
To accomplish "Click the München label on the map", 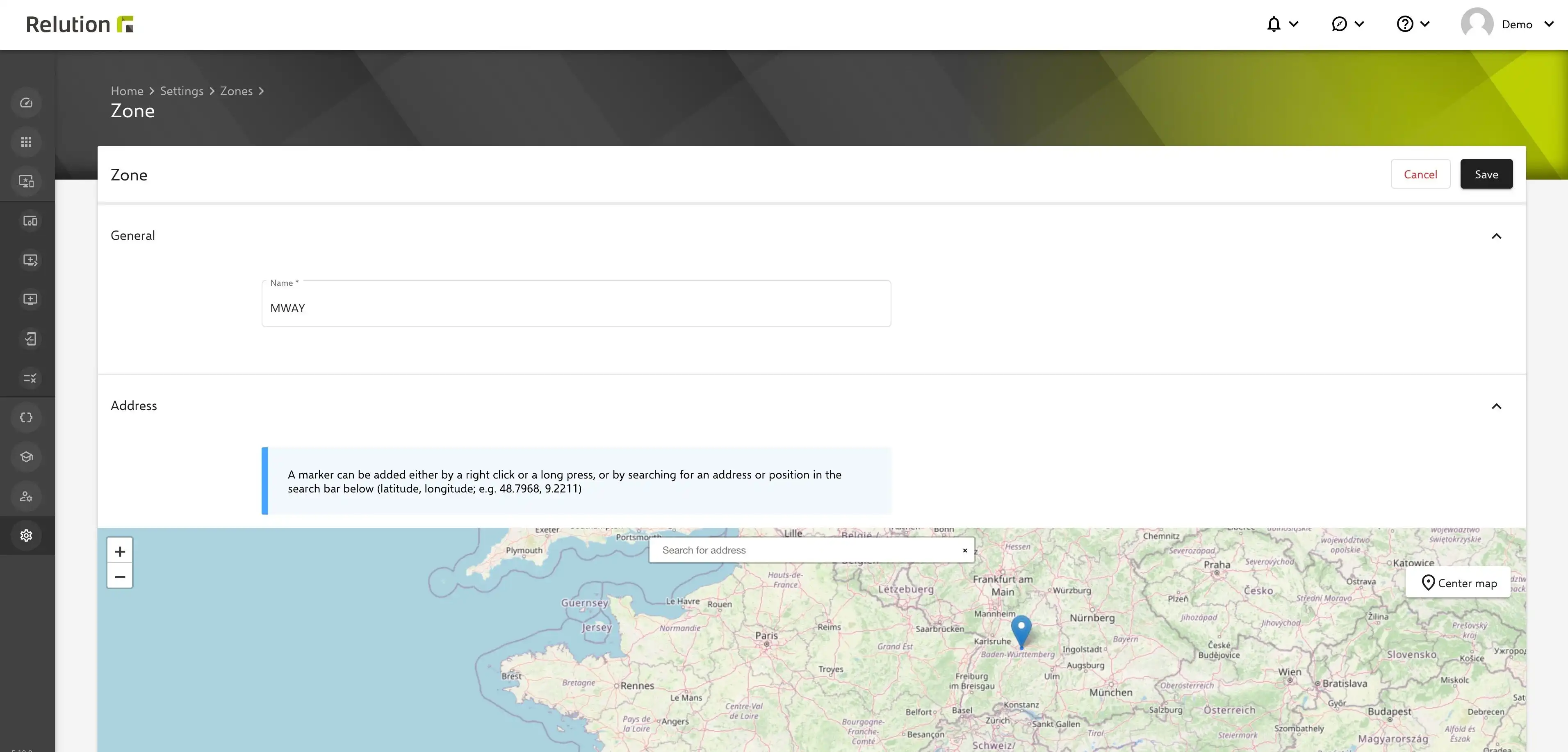I will tap(1111, 692).
